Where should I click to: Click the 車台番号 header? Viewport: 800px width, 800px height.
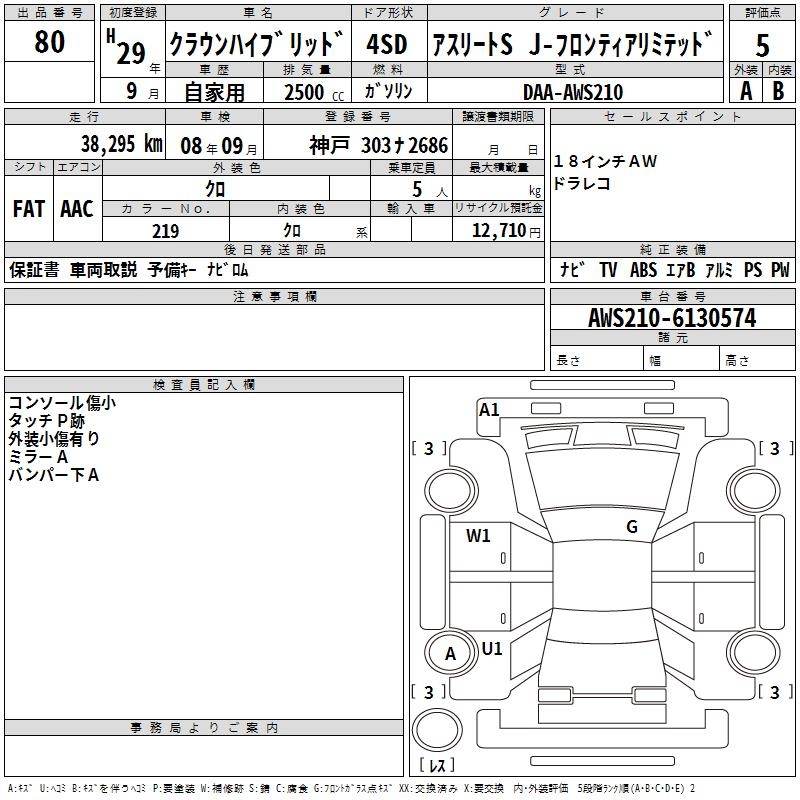tap(672, 296)
